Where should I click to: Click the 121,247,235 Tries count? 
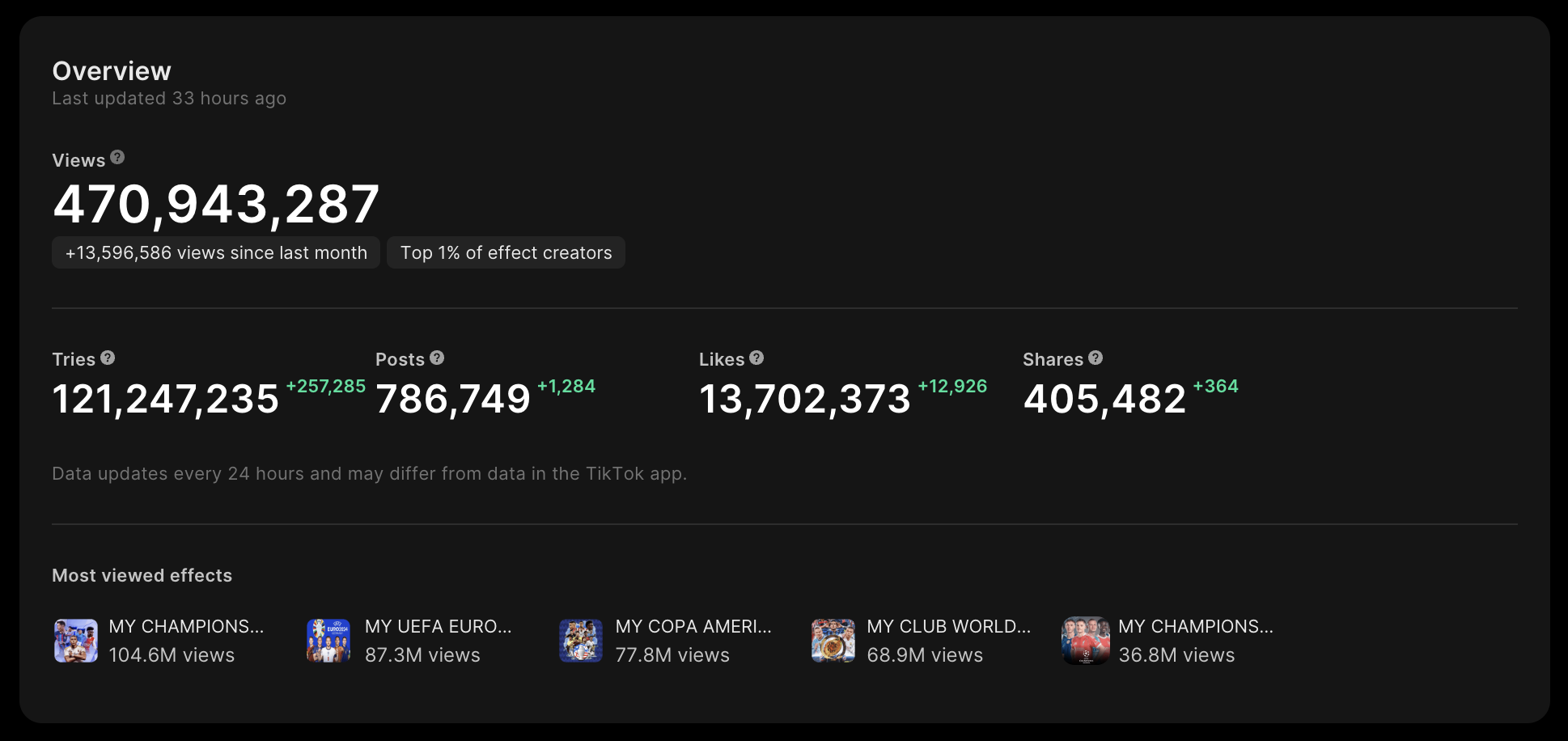point(166,400)
